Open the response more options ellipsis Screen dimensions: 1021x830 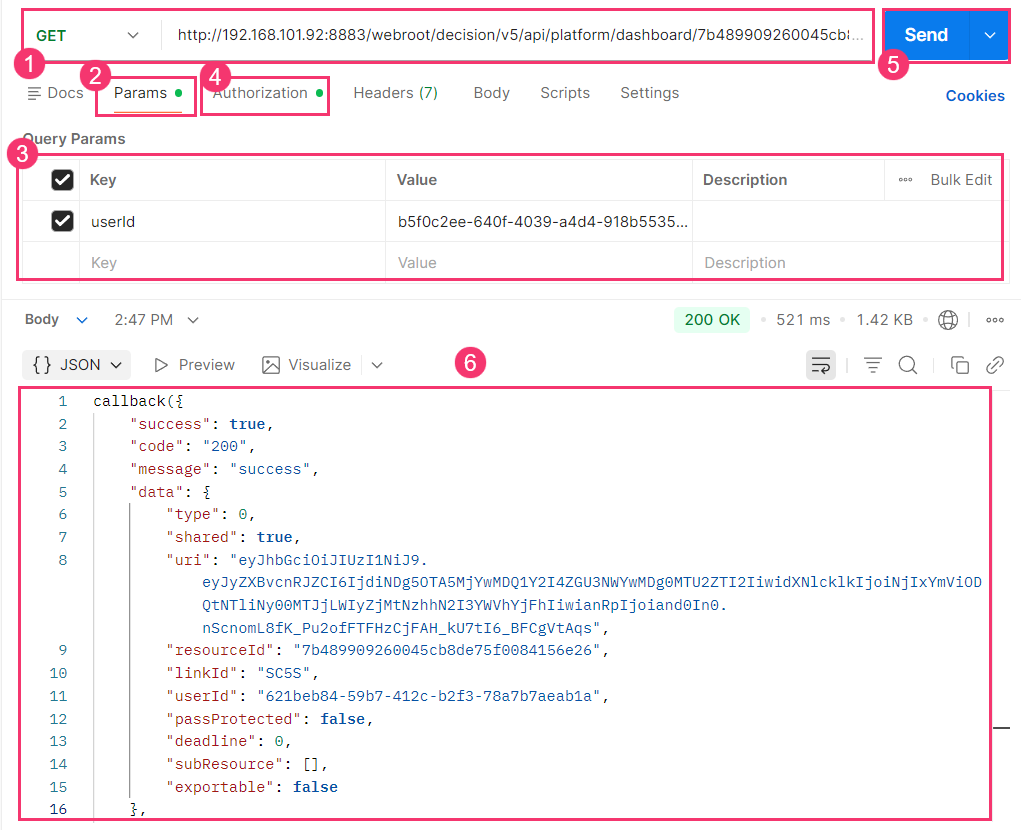tap(994, 320)
